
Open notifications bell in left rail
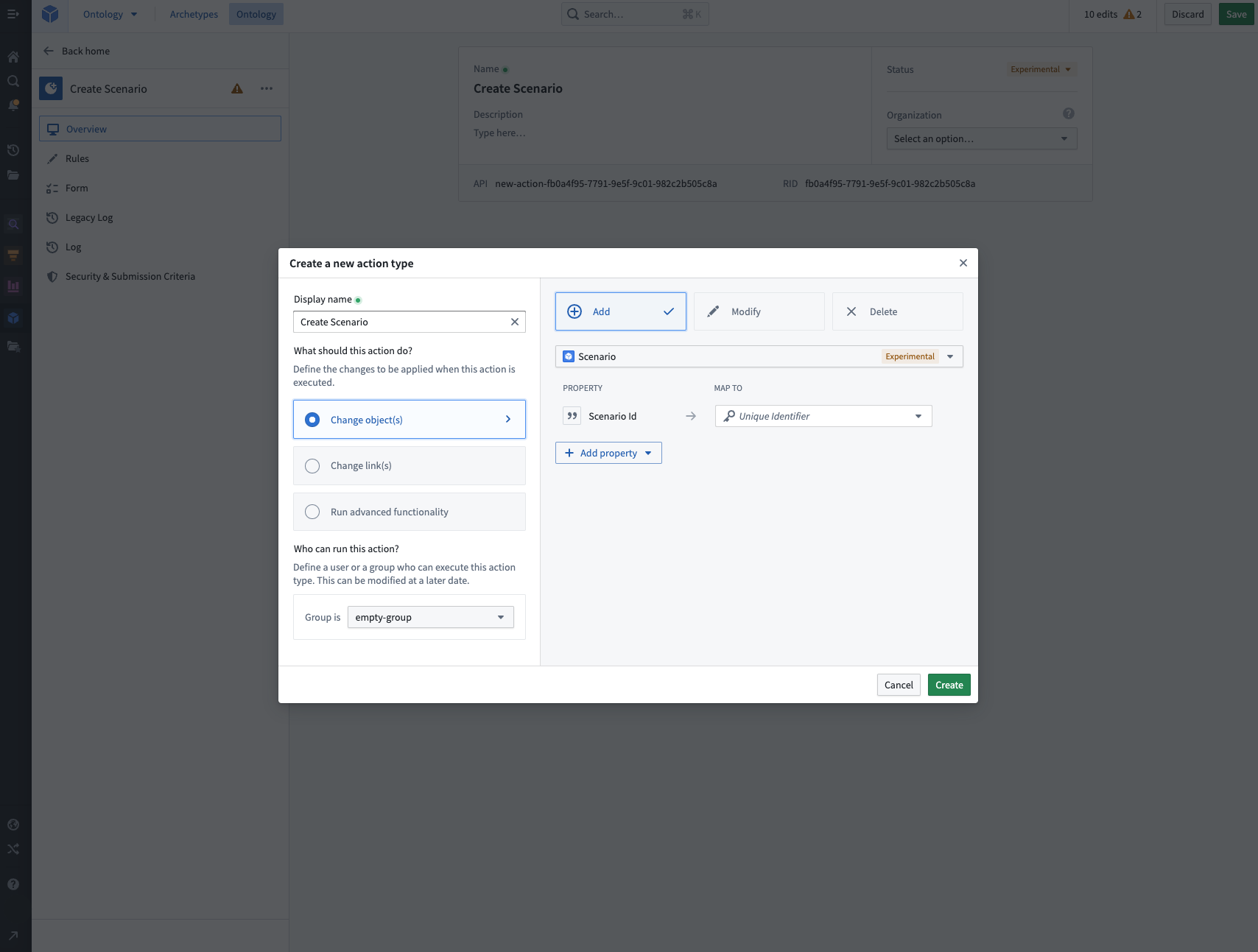pos(13,105)
